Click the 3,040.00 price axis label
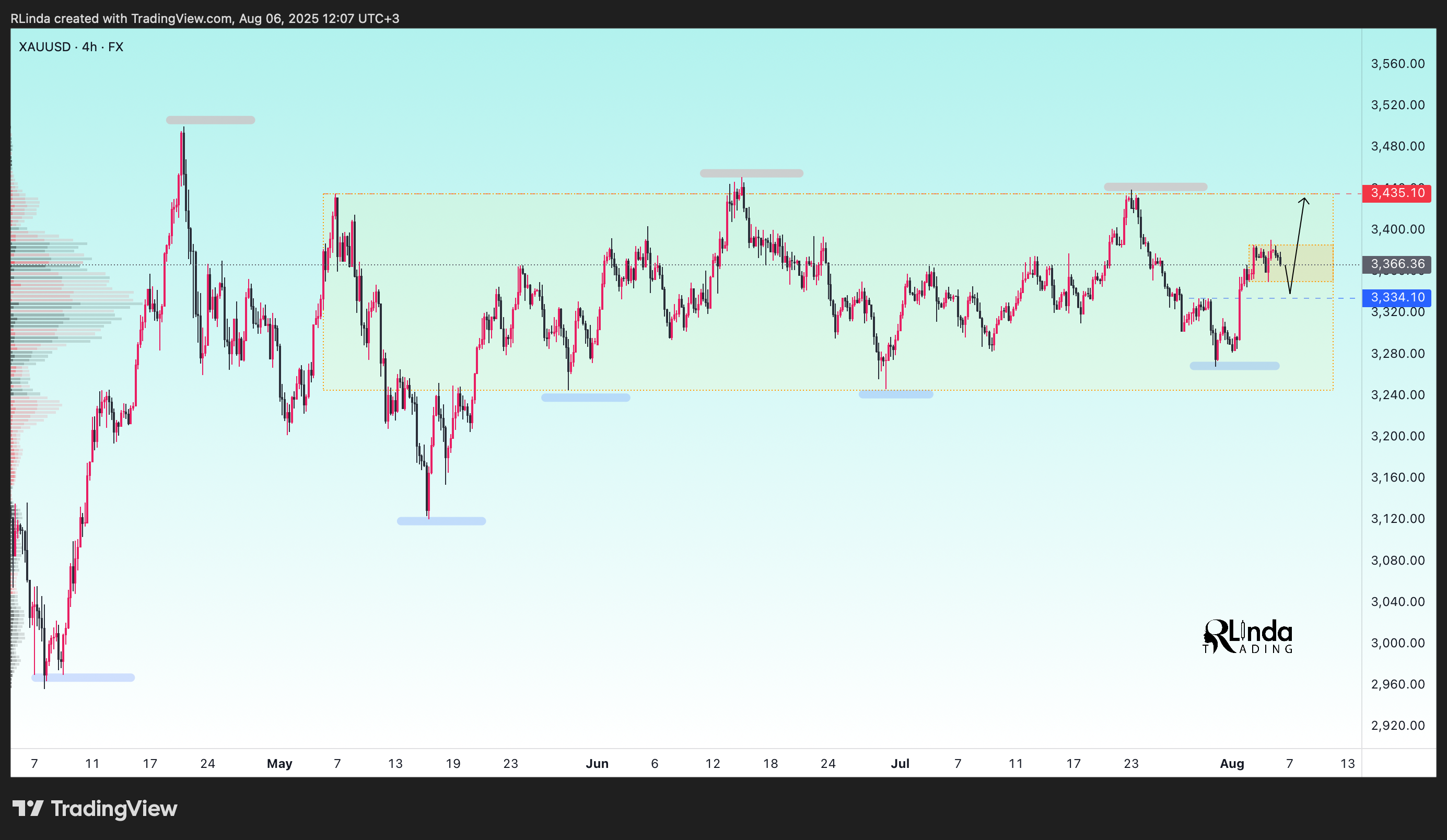The height and width of the screenshot is (840, 1447). coord(1397,602)
